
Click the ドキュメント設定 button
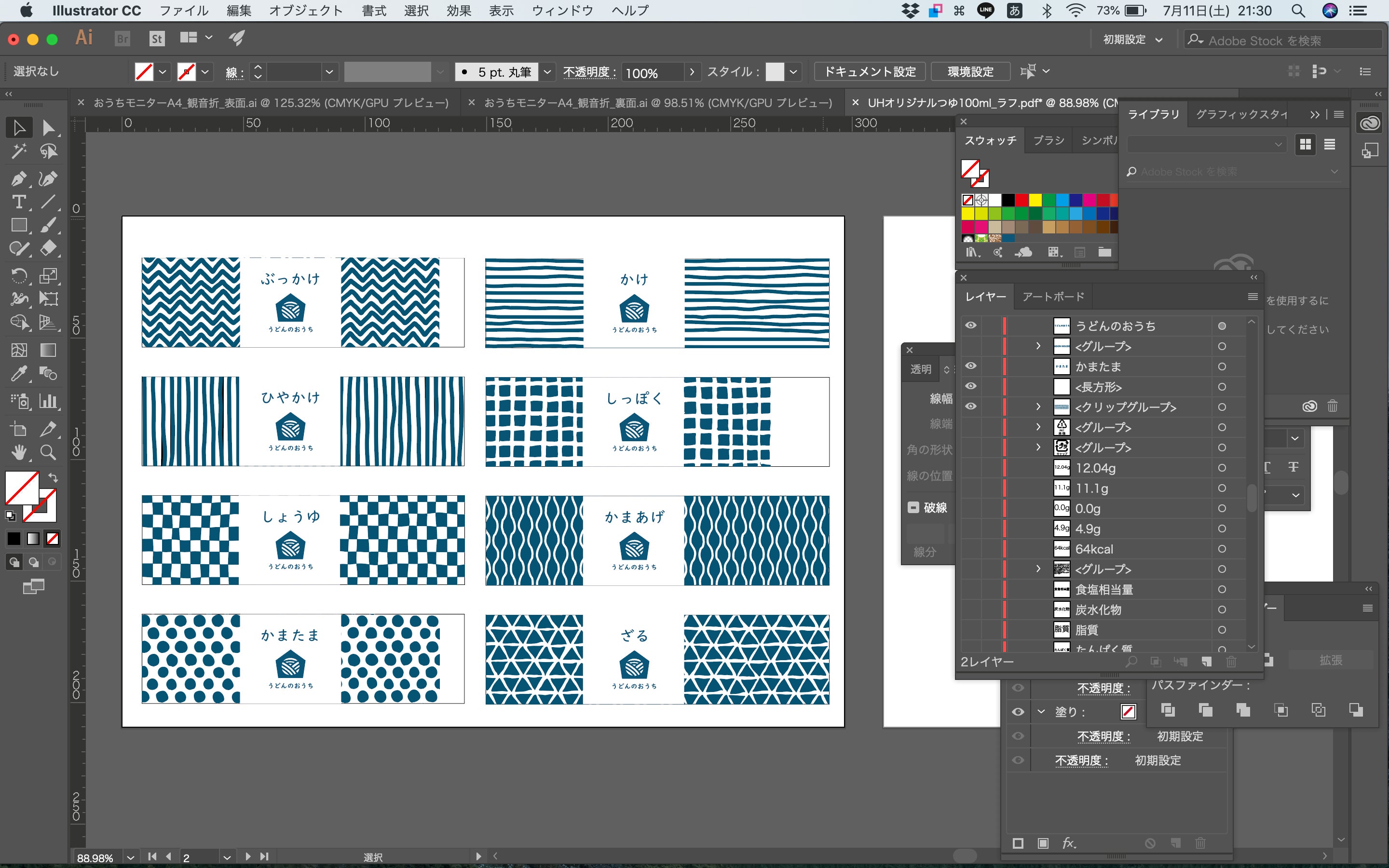click(870, 72)
